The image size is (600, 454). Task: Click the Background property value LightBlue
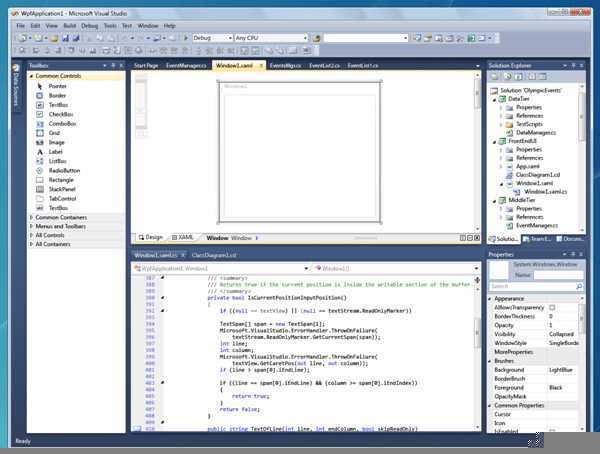[561, 370]
